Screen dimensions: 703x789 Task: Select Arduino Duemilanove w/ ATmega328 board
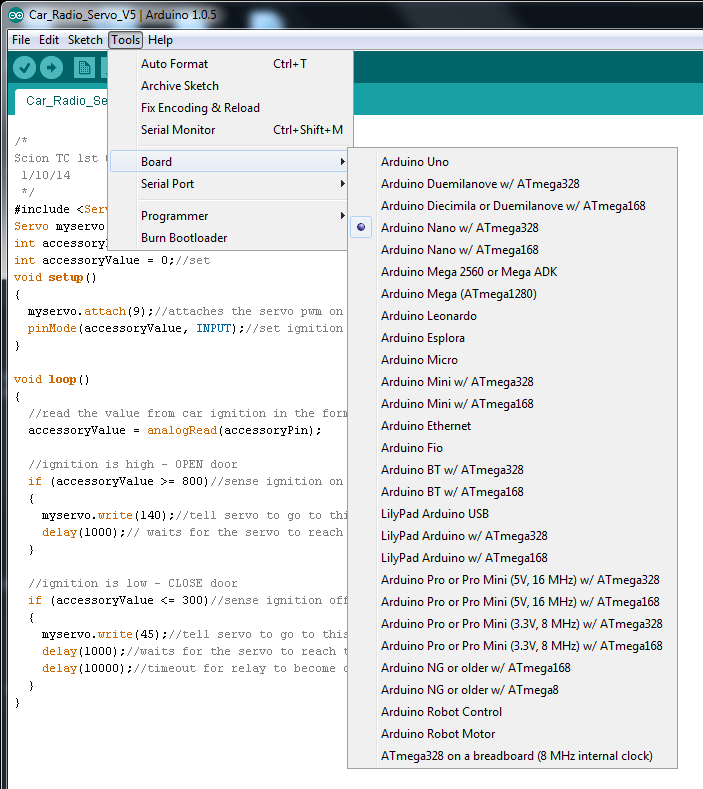[512, 184]
